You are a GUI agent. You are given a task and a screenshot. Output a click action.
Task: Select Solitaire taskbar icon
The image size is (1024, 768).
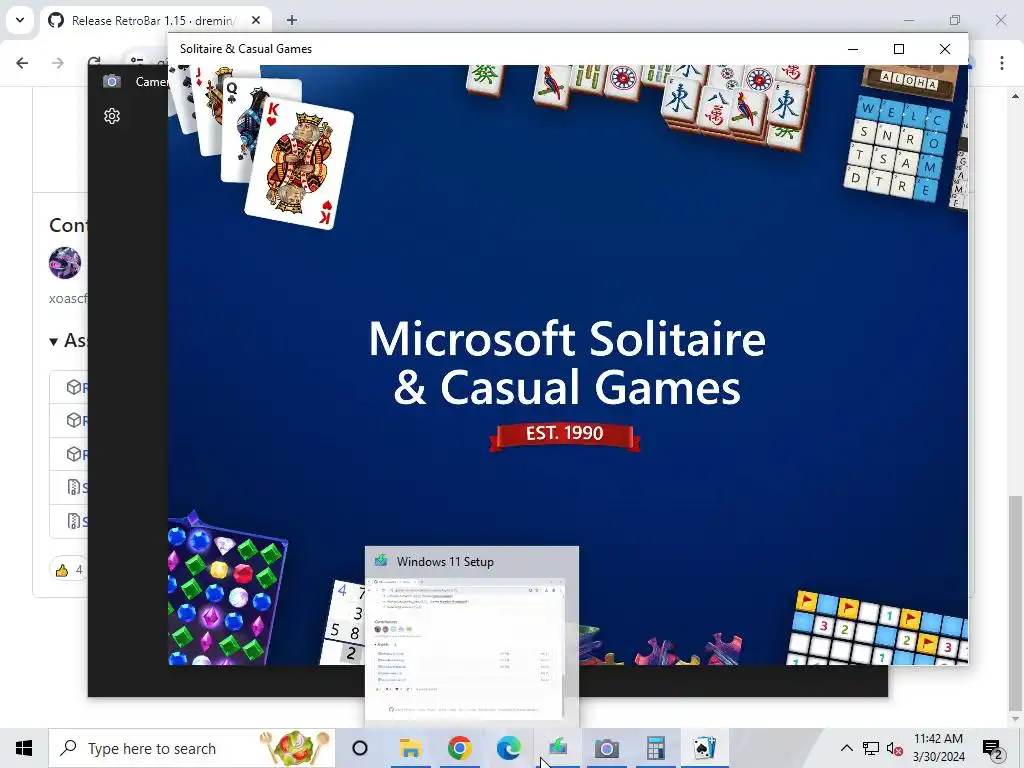tap(705, 748)
